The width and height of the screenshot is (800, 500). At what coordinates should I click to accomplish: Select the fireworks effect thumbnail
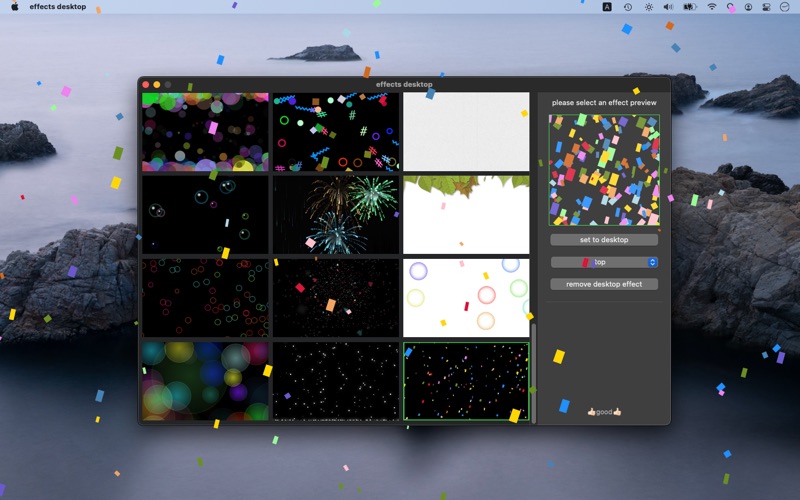tap(336, 215)
